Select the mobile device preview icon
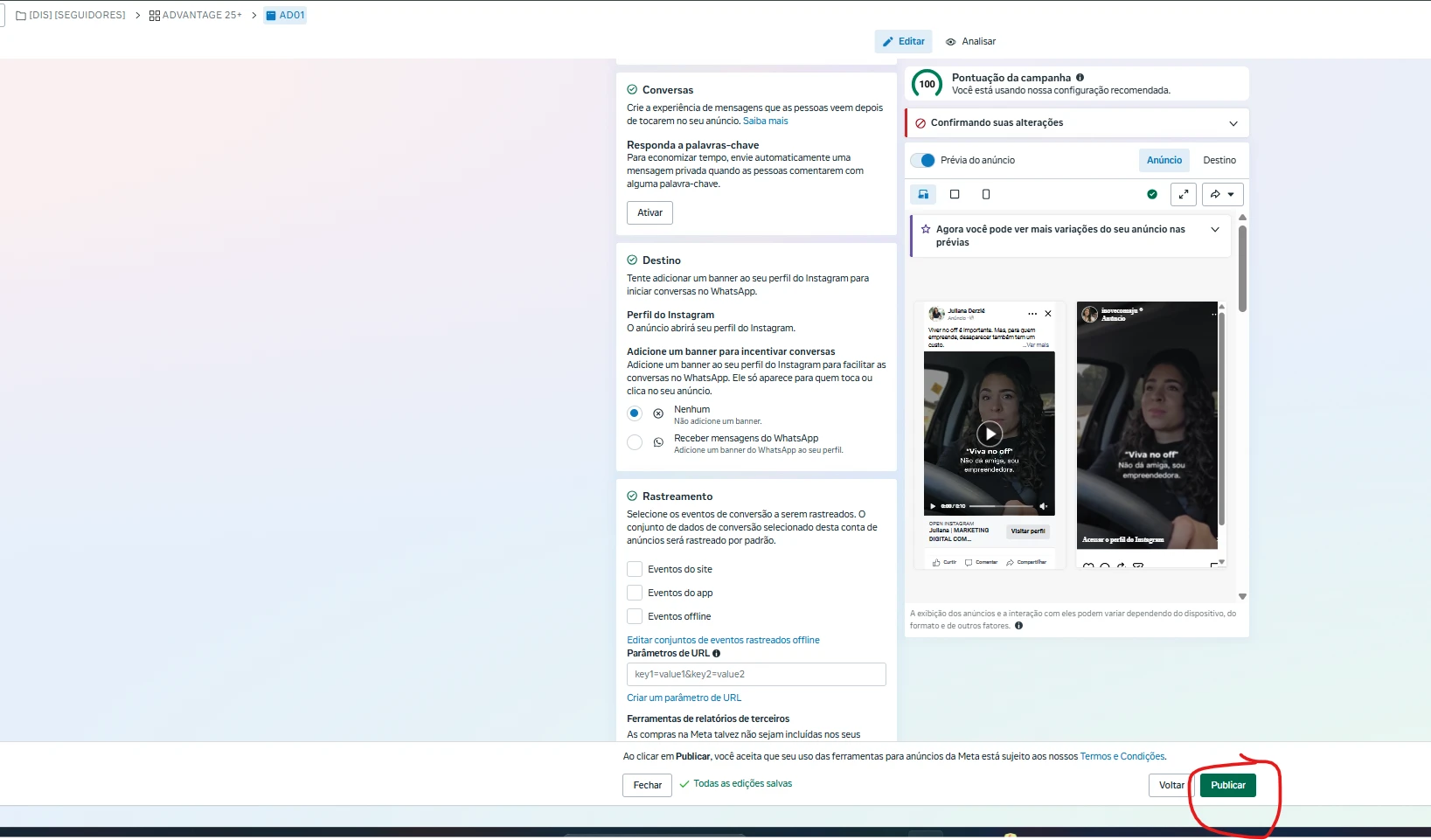 pos(986,194)
